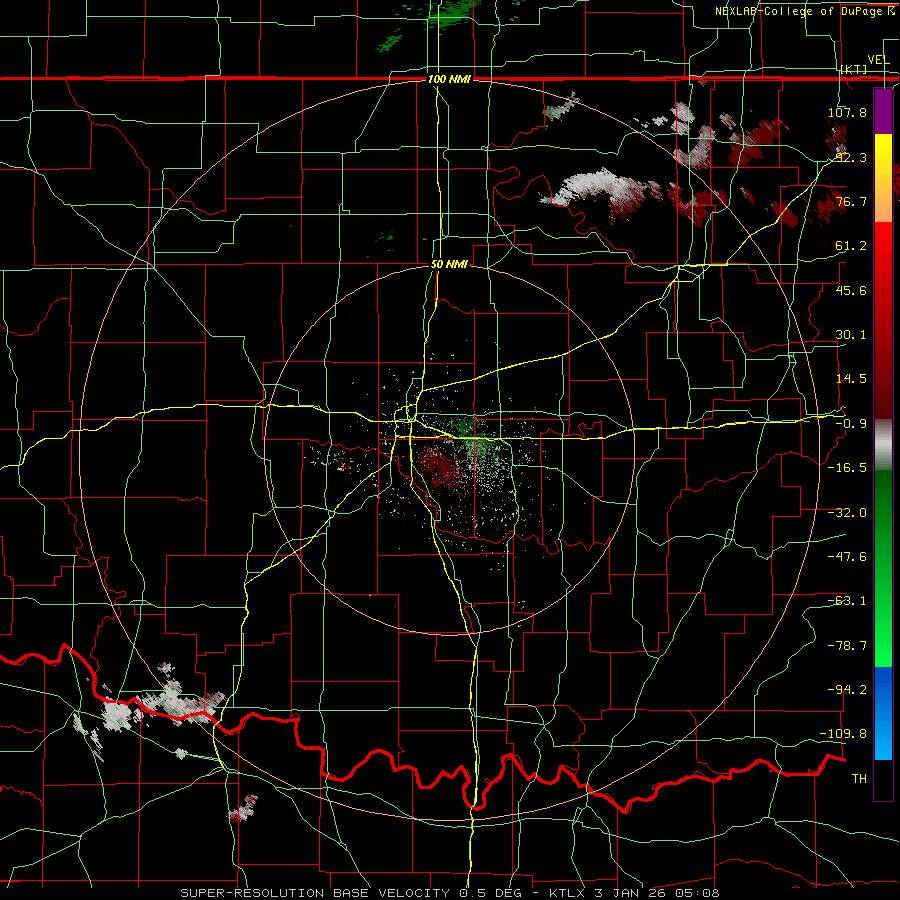Click the 50 NMI range ring label
Image resolution: width=900 pixels, height=900 pixels.
point(449,265)
